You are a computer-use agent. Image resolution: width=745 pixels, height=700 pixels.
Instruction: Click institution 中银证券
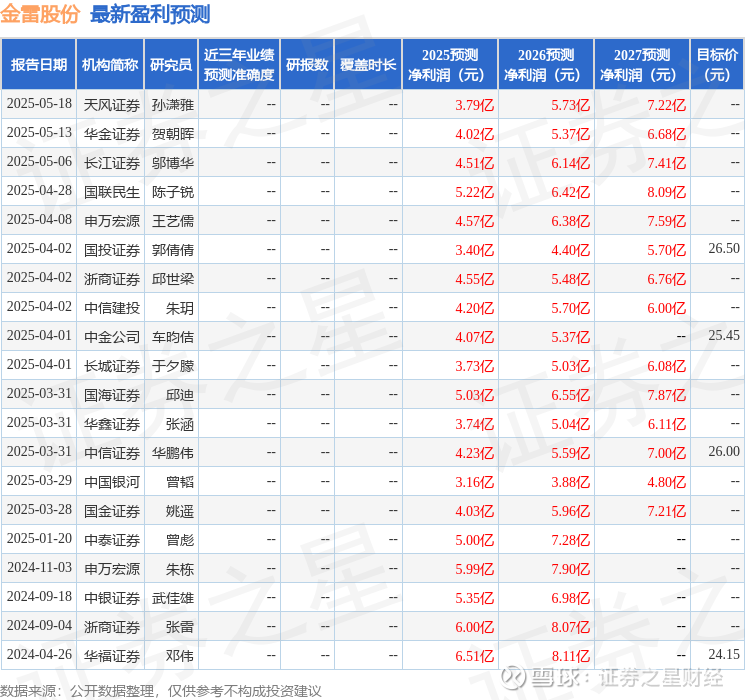[112, 597]
